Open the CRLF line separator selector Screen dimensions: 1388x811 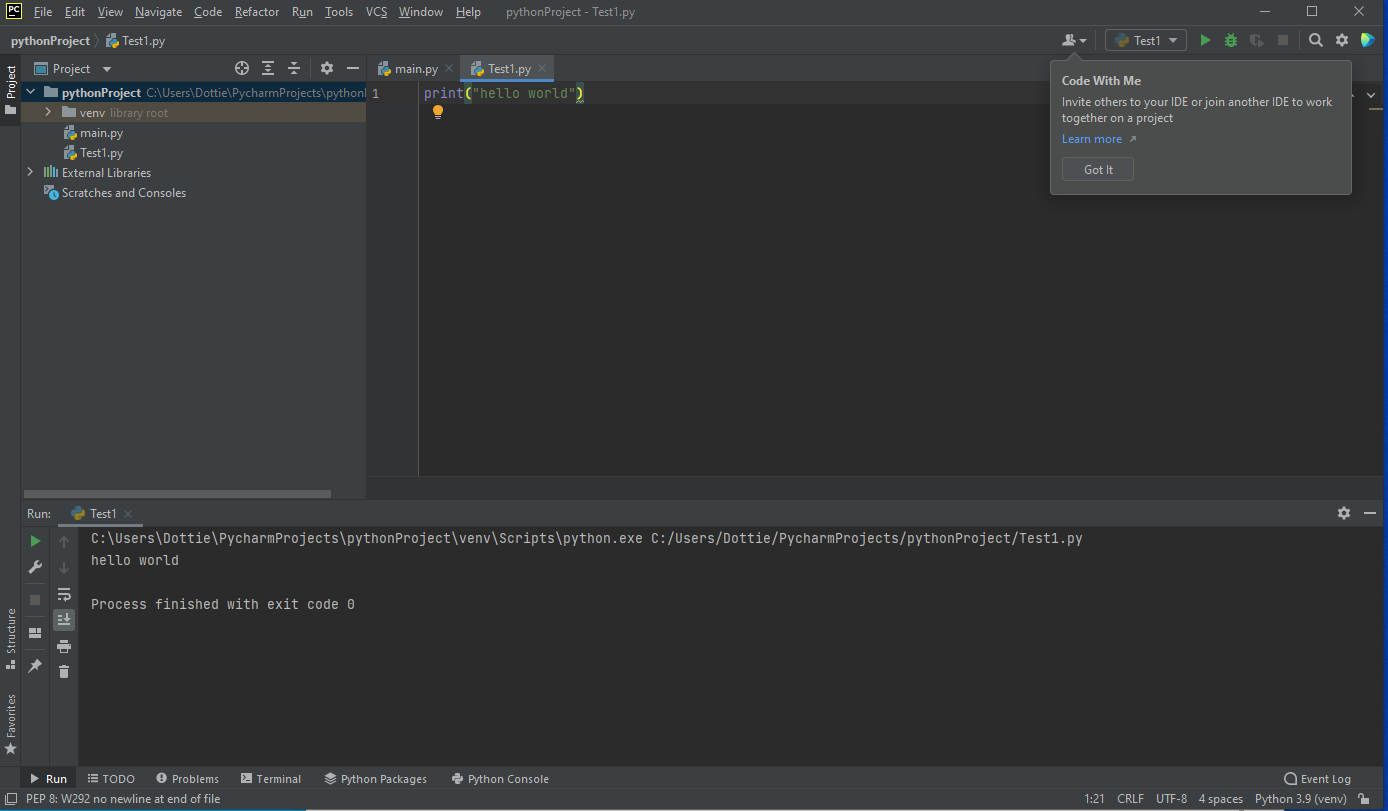[x=1130, y=799]
